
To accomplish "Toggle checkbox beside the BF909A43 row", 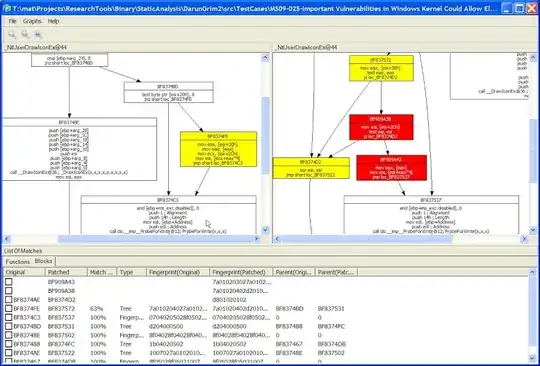I will click(x=9, y=282).
